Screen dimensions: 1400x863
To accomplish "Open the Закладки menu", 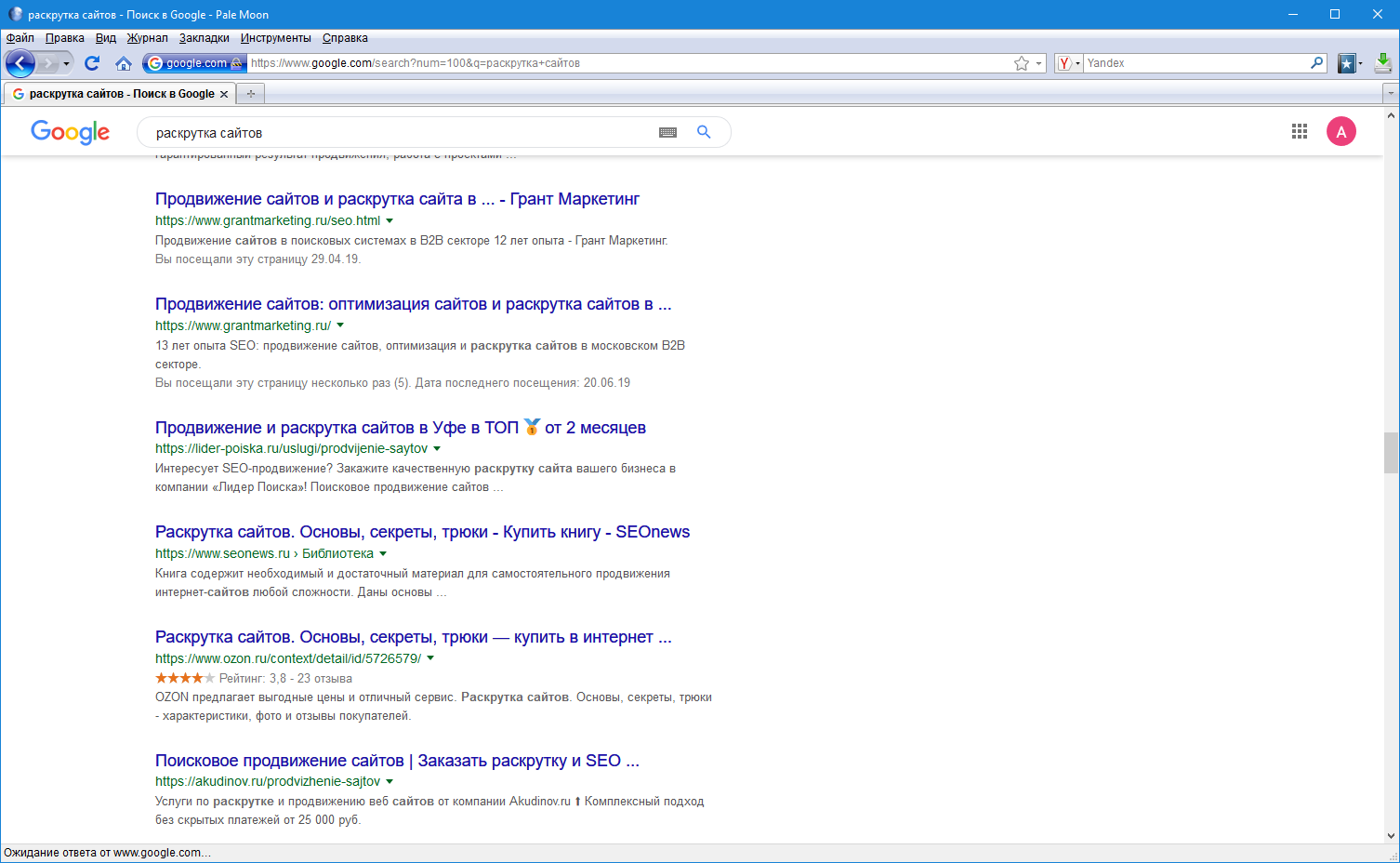I will coord(205,38).
